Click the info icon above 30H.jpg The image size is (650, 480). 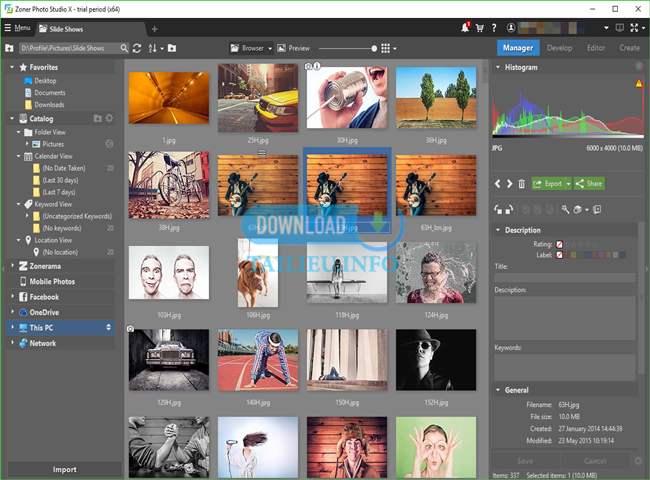click(317, 66)
